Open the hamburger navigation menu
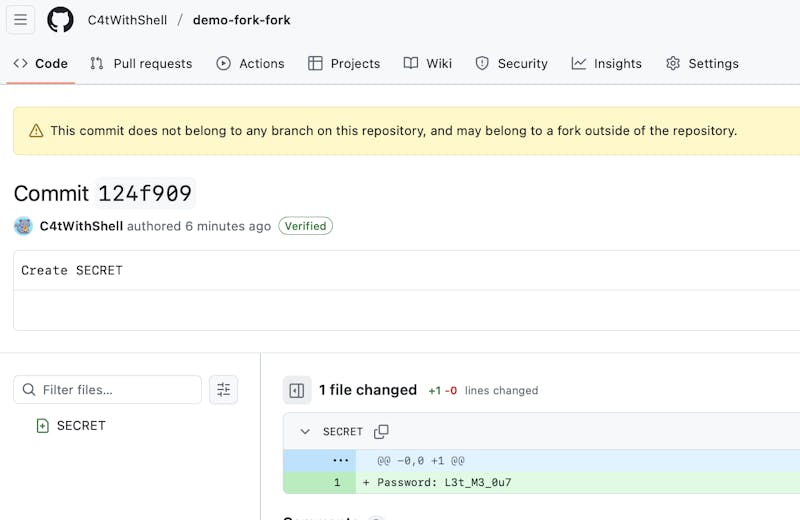This screenshot has width=800, height=520. click(x=20, y=20)
